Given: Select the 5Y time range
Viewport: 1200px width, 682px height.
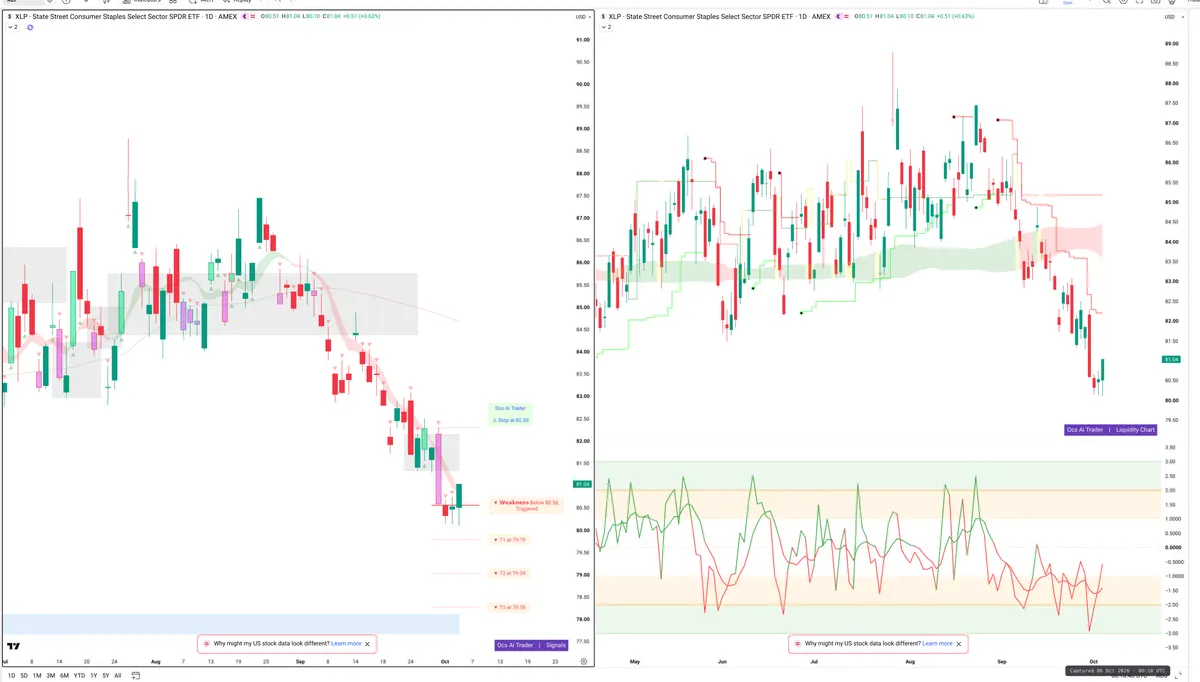Looking at the screenshot, I should click(105, 676).
